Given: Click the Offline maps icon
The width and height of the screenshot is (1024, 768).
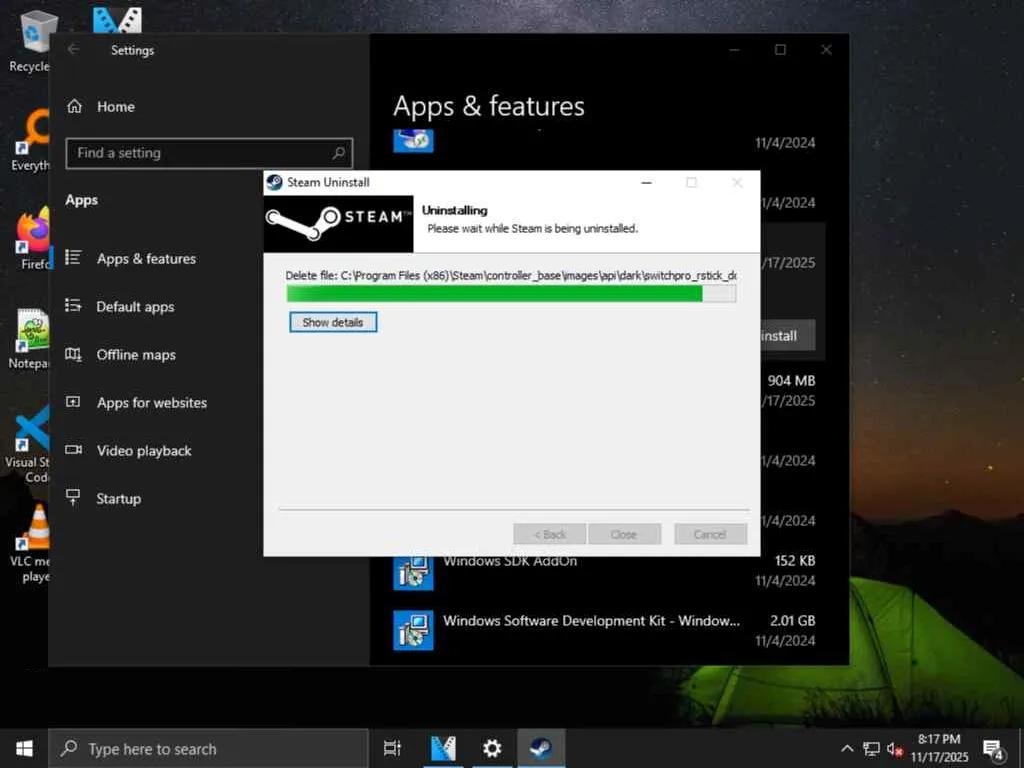Looking at the screenshot, I should tap(73, 354).
